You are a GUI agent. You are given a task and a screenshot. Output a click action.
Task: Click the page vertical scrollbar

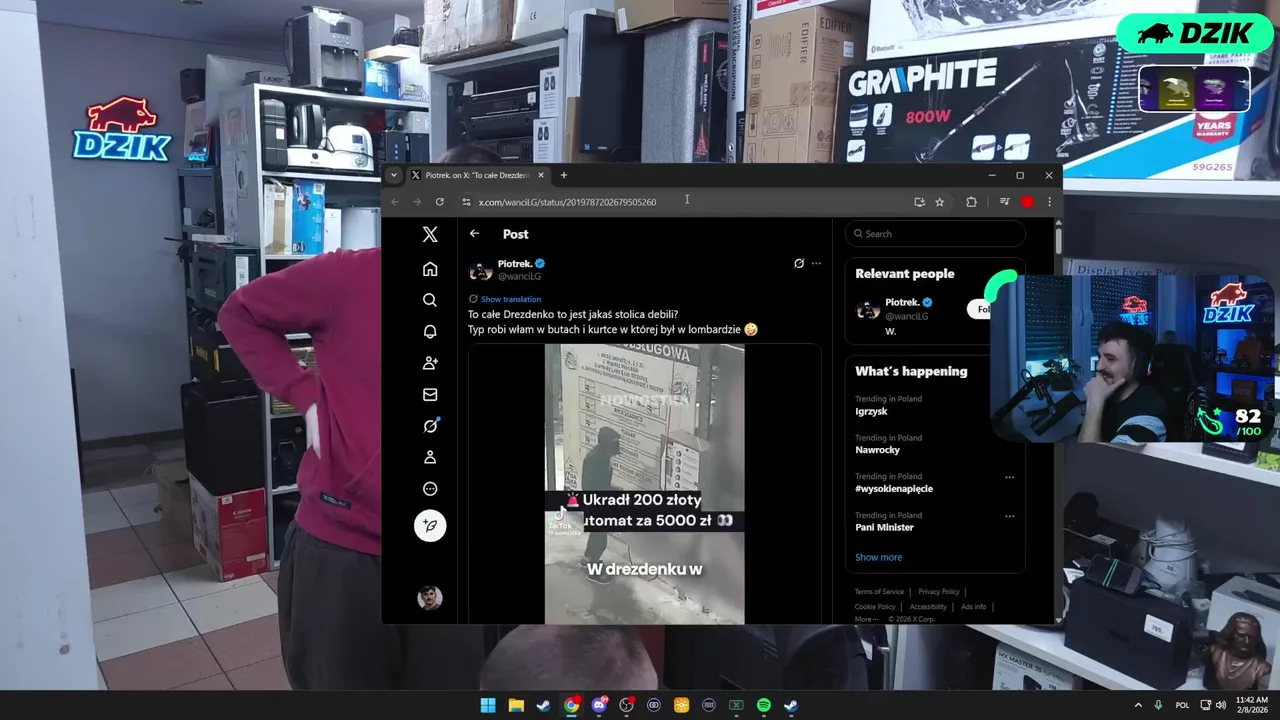pos(1058,240)
